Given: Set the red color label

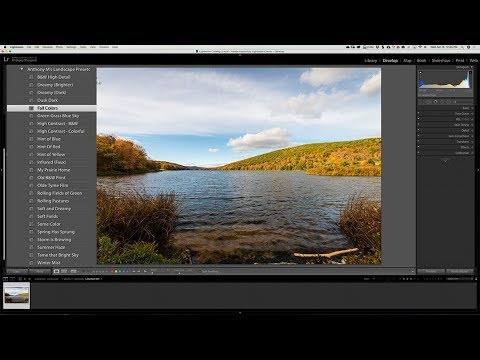Looking at the screenshot, I should pos(112,271).
